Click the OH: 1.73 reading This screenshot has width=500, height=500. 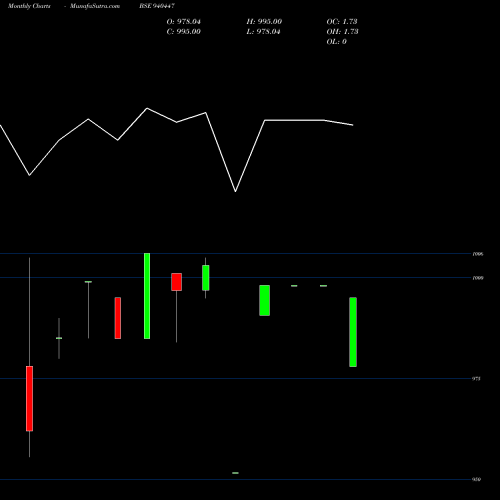tap(342, 32)
